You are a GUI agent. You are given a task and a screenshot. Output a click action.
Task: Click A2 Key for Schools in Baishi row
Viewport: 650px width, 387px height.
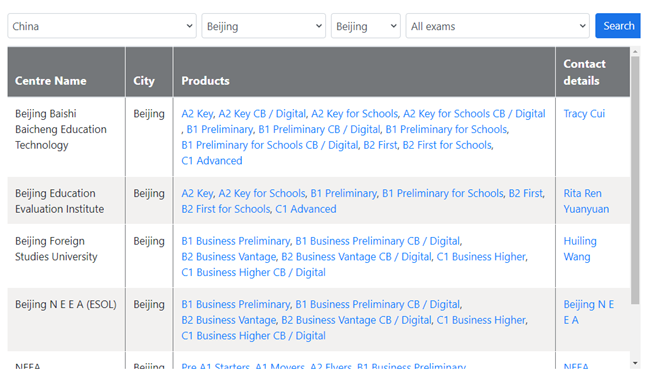tap(354, 114)
